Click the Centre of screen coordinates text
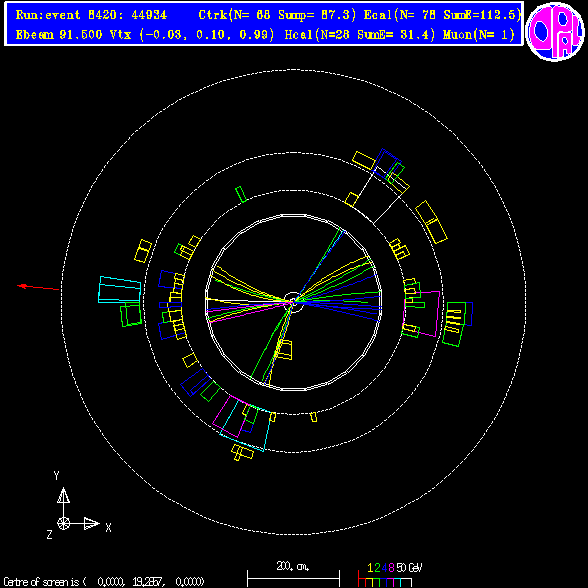 104,582
